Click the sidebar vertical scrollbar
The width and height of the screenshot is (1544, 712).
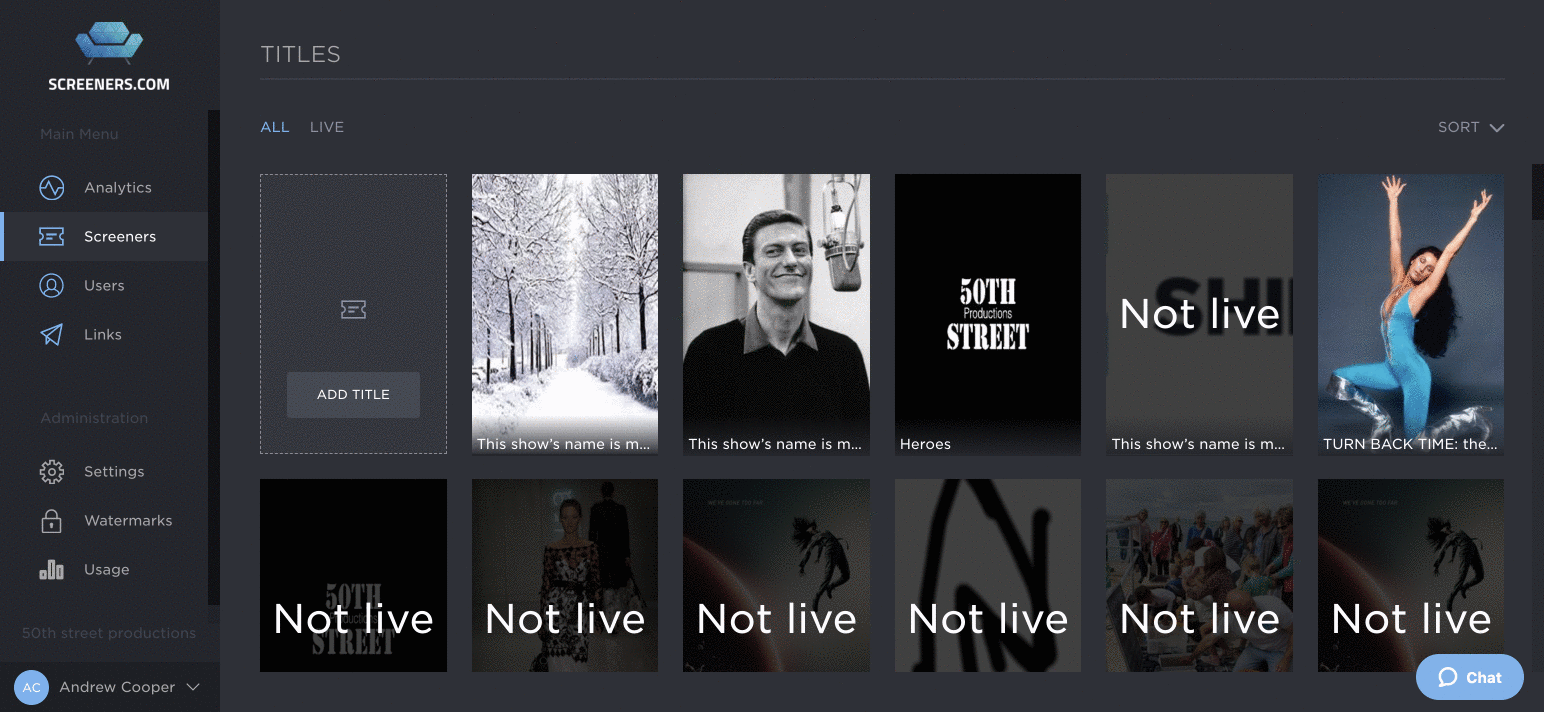point(213,355)
